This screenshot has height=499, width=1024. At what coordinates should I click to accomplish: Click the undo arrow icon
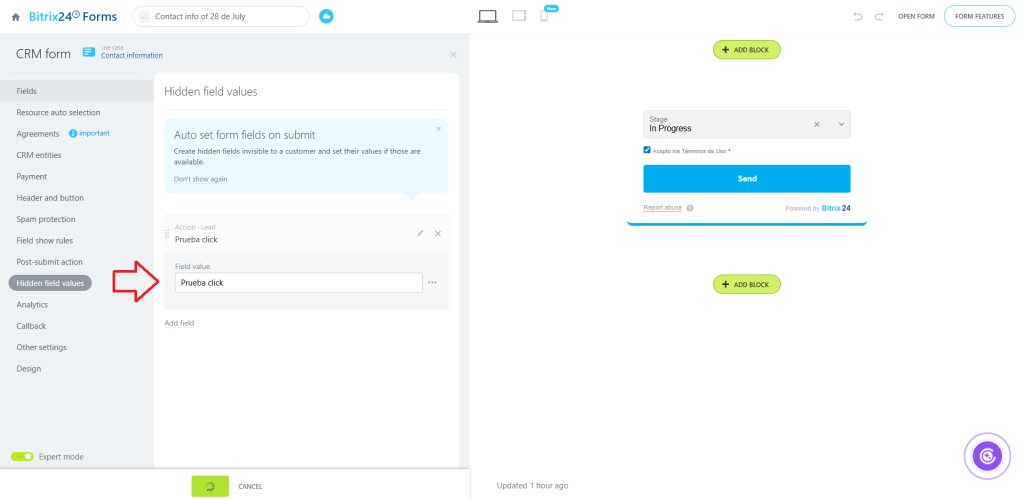point(857,17)
